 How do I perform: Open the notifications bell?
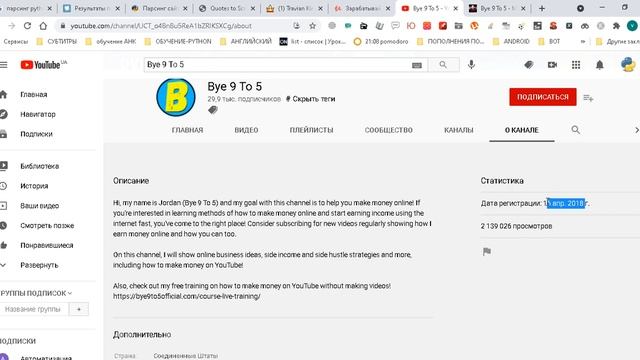coord(600,65)
